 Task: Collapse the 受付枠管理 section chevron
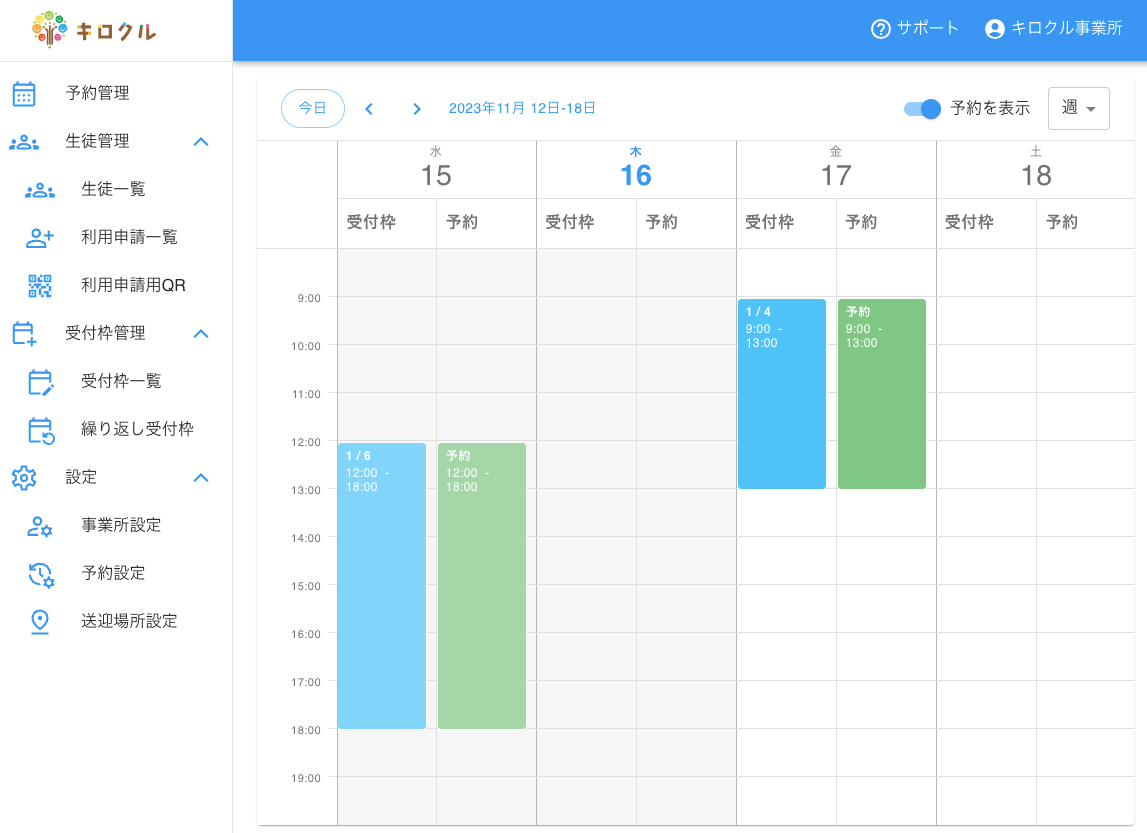pos(201,333)
